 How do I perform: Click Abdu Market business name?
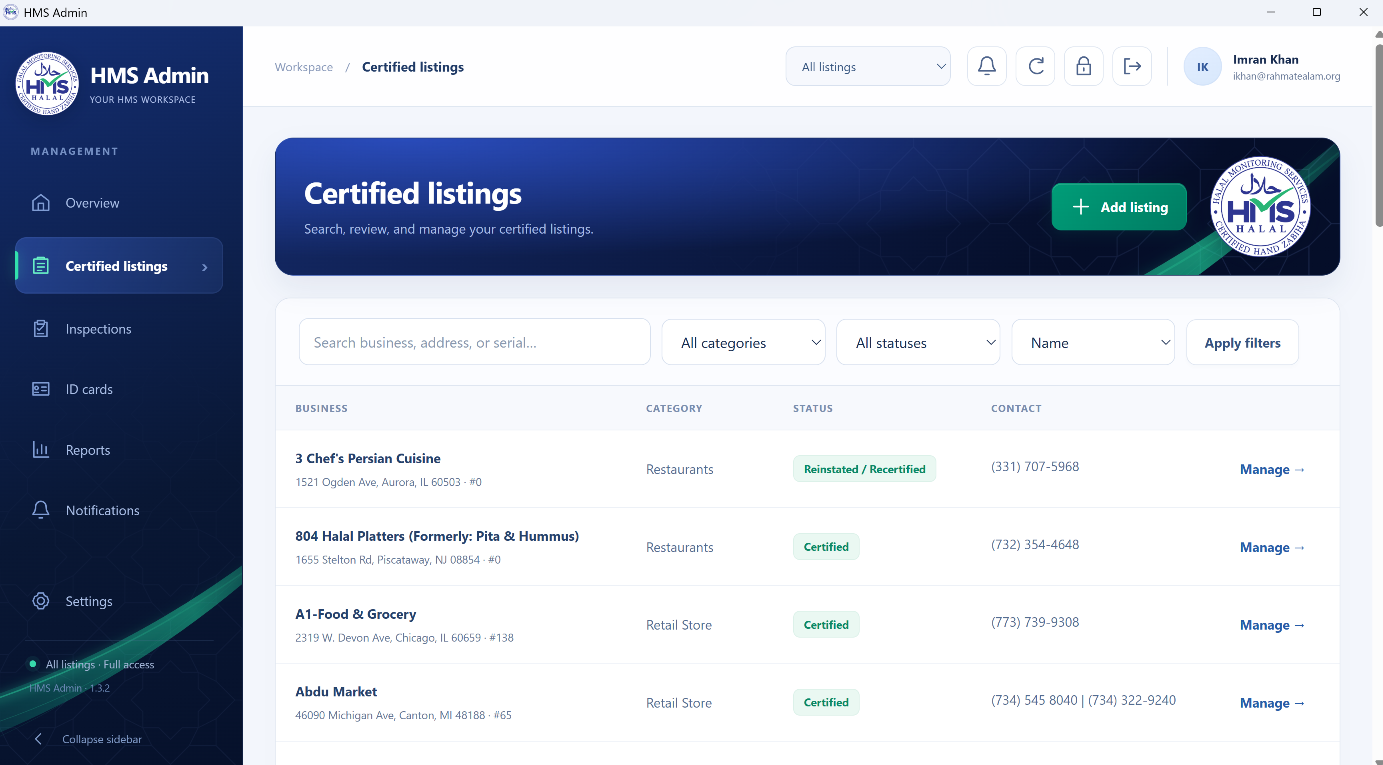point(336,691)
